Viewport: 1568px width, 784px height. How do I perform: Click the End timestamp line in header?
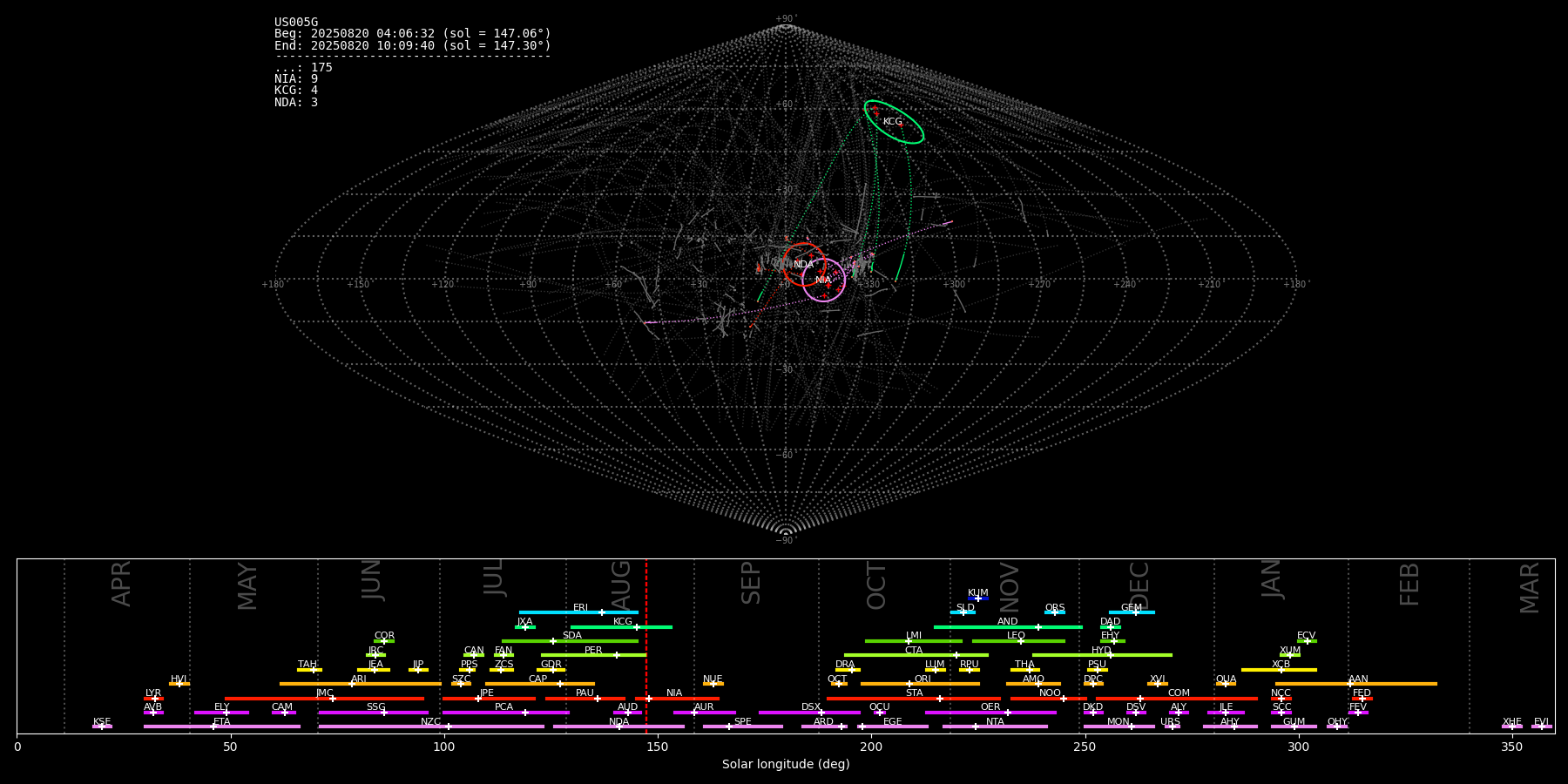coord(413,45)
